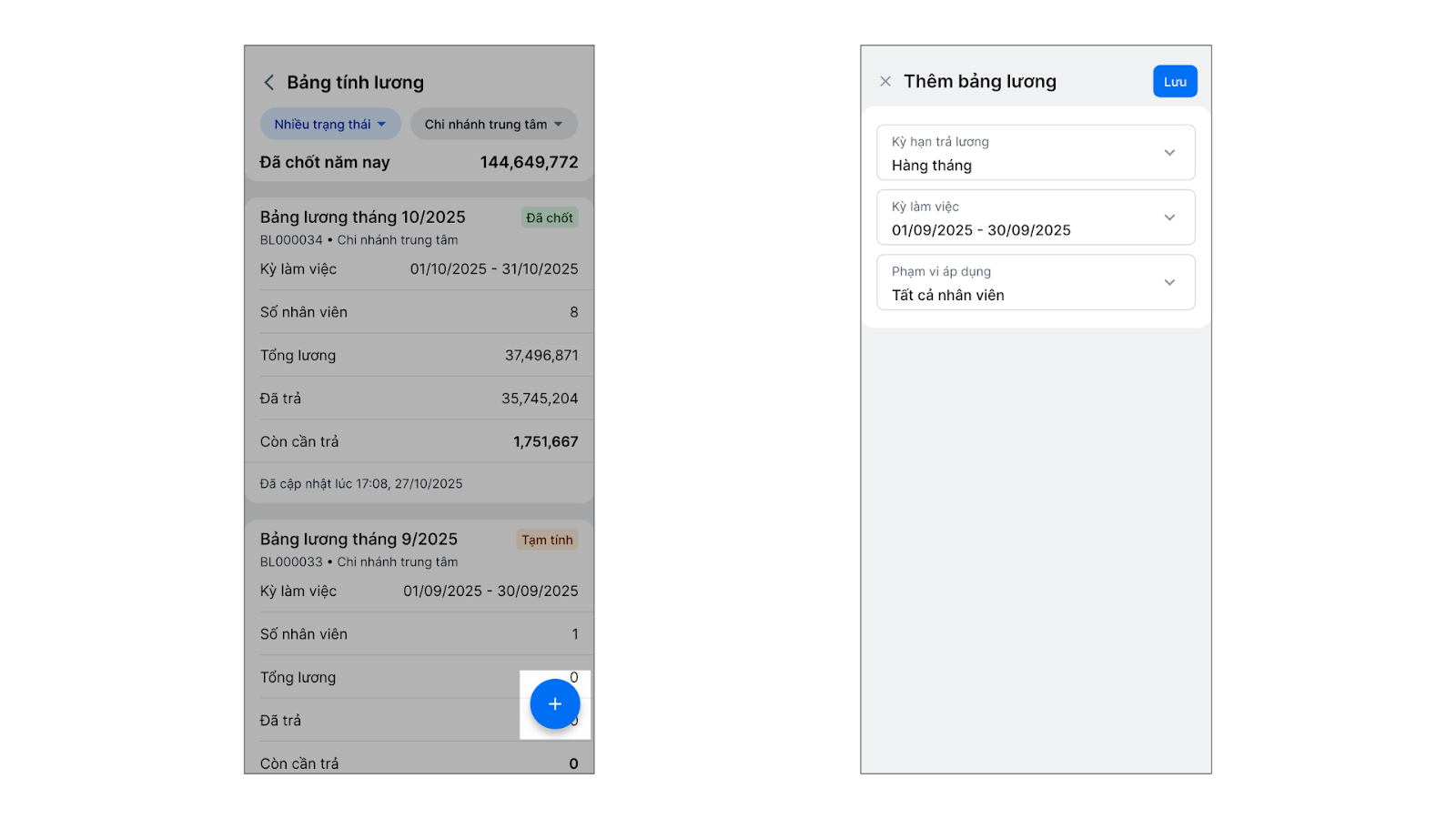The image size is (1456, 819).
Task: Click the Tạm tính status badge
Action: (547, 541)
